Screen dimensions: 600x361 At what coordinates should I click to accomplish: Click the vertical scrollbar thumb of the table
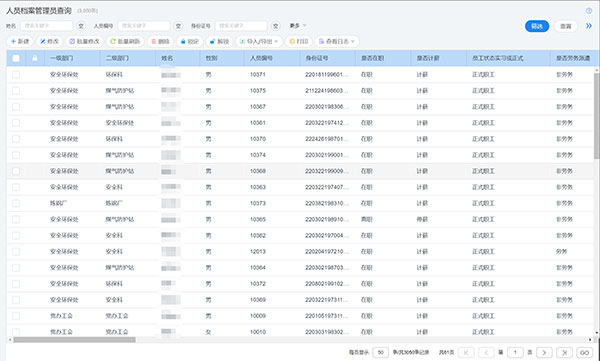(597, 116)
